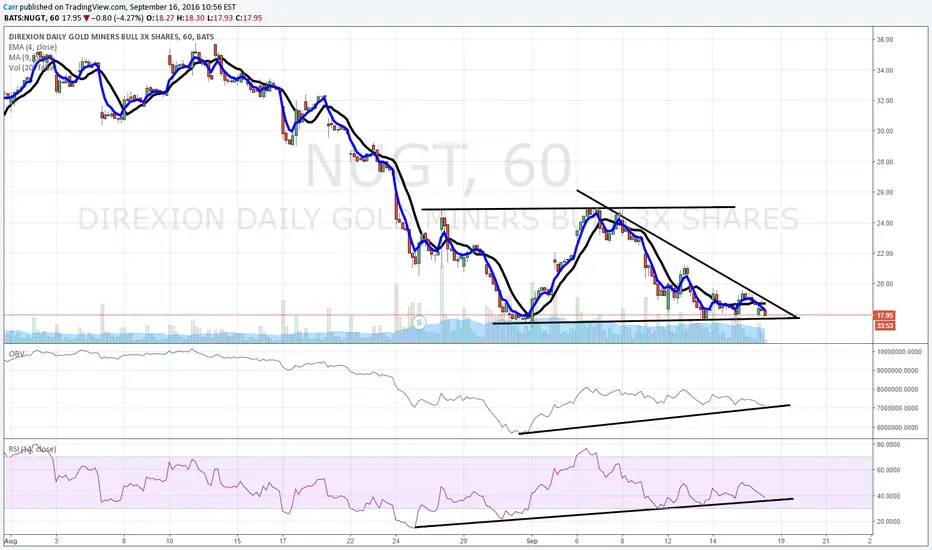Click the low value L:17.93
The image size is (932, 550).
coord(220,18)
